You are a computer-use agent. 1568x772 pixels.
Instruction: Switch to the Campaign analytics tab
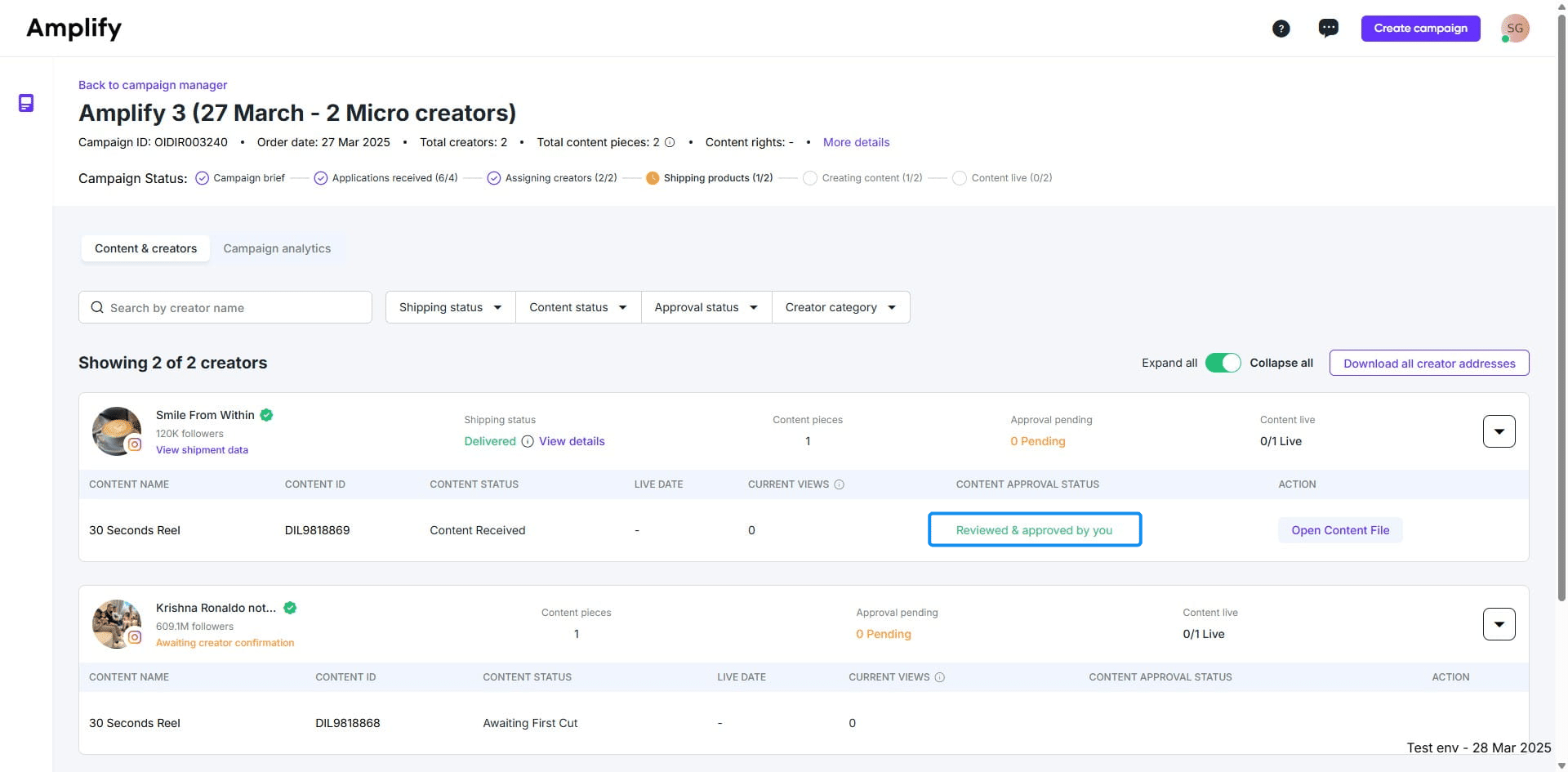277,248
